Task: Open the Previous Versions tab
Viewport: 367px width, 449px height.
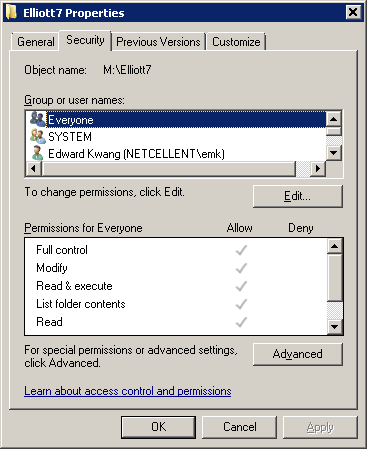Action: pyautogui.click(x=158, y=42)
